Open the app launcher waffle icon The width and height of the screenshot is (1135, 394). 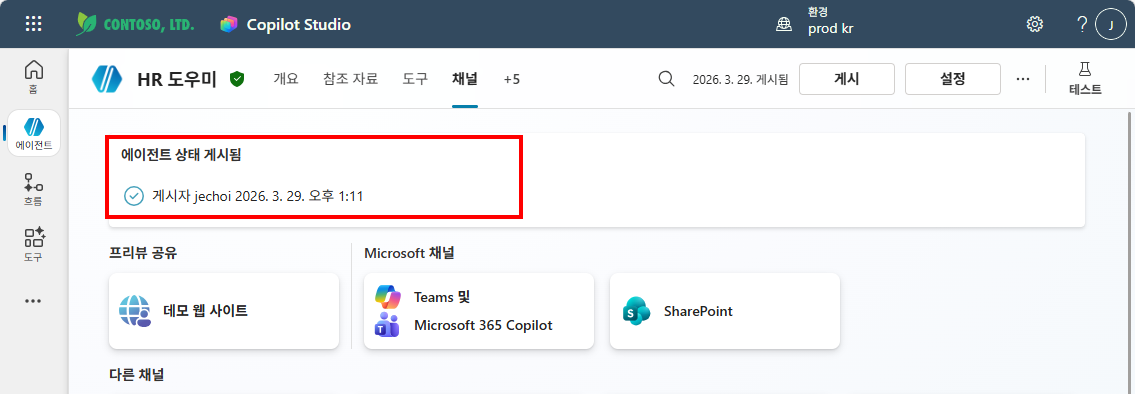click(33, 24)
